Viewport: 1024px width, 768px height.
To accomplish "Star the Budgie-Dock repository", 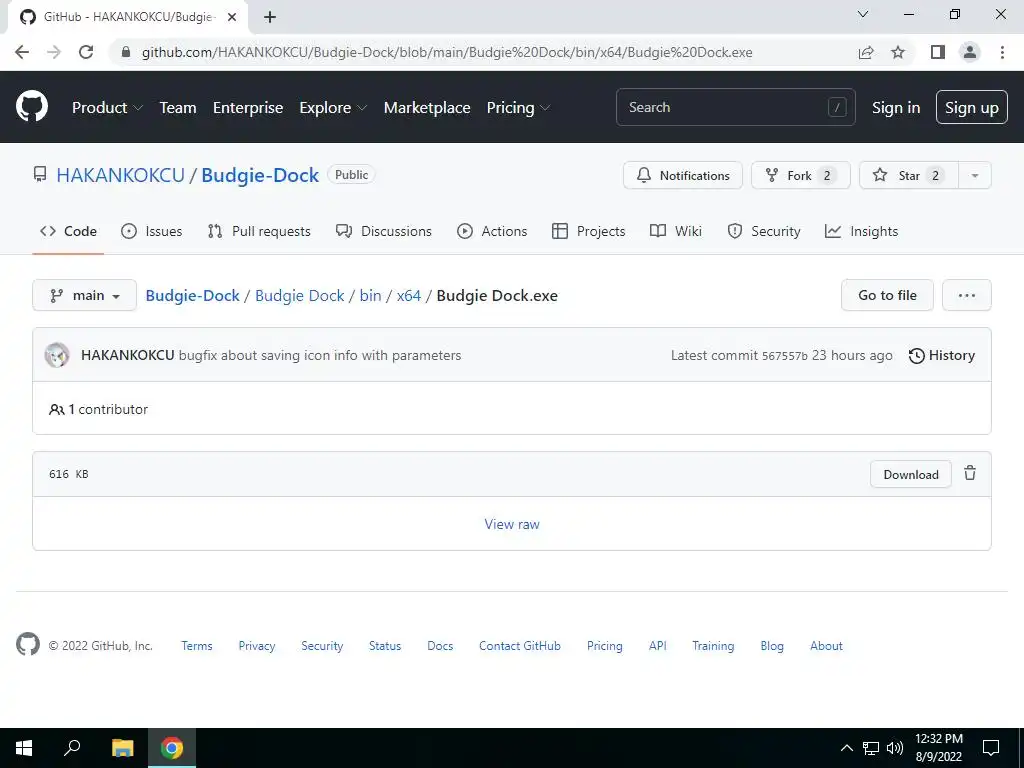I will point(908,175).
